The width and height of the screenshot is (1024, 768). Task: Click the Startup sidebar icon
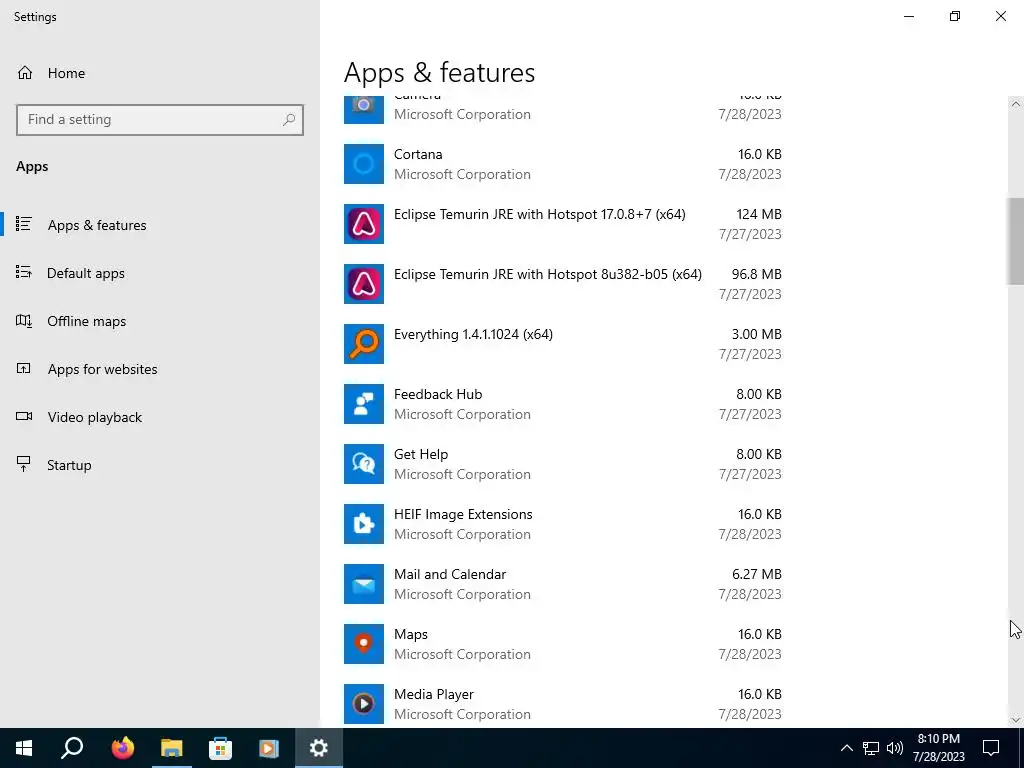pyautogui.click(x=24, y=464)
